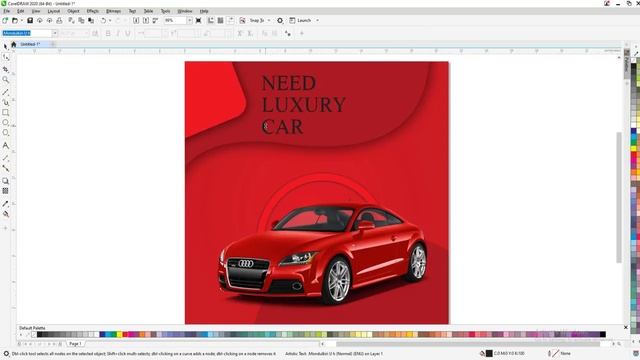Export the file from the toolbar

(146, 20)
